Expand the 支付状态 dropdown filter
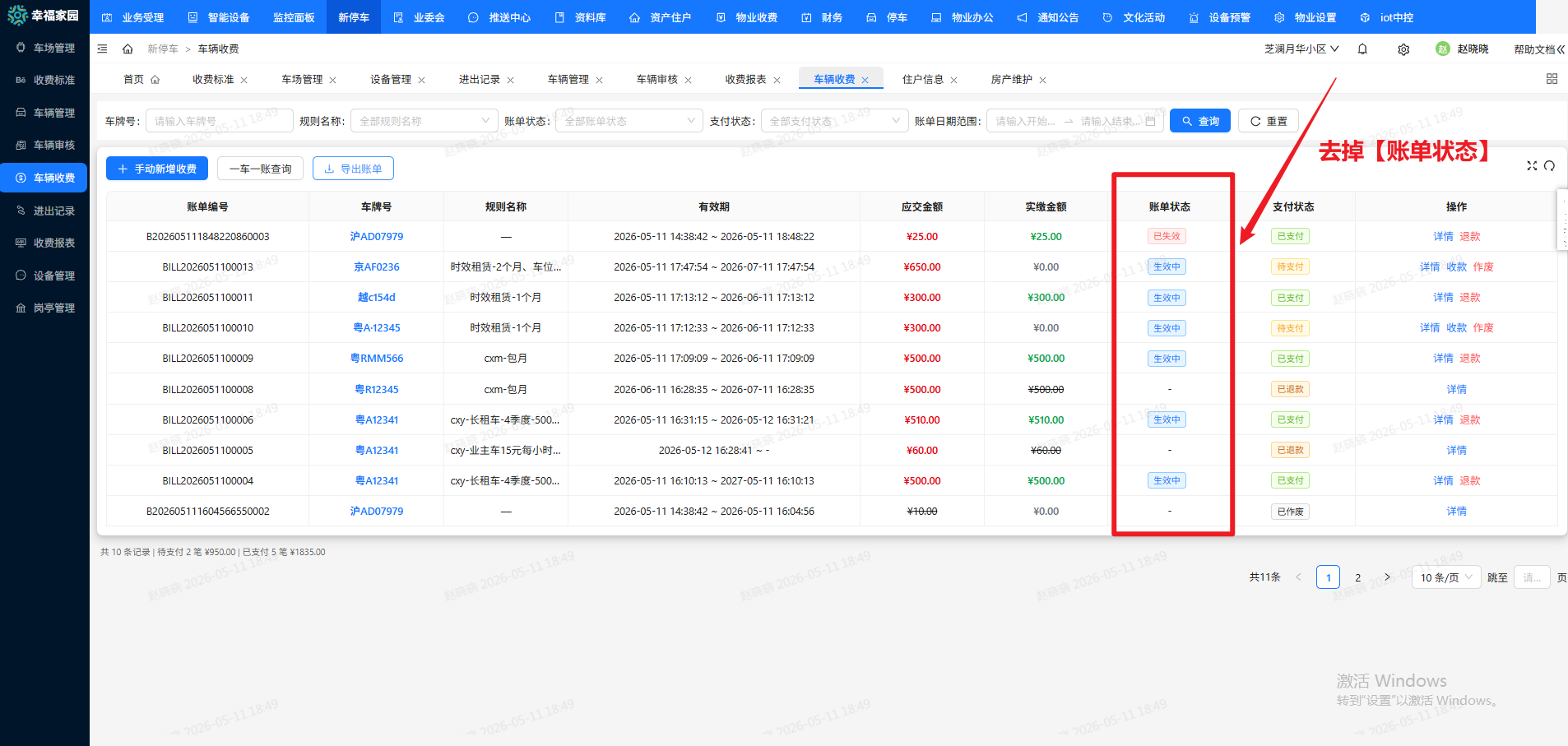1568x746 pixels. coord(834,121)
